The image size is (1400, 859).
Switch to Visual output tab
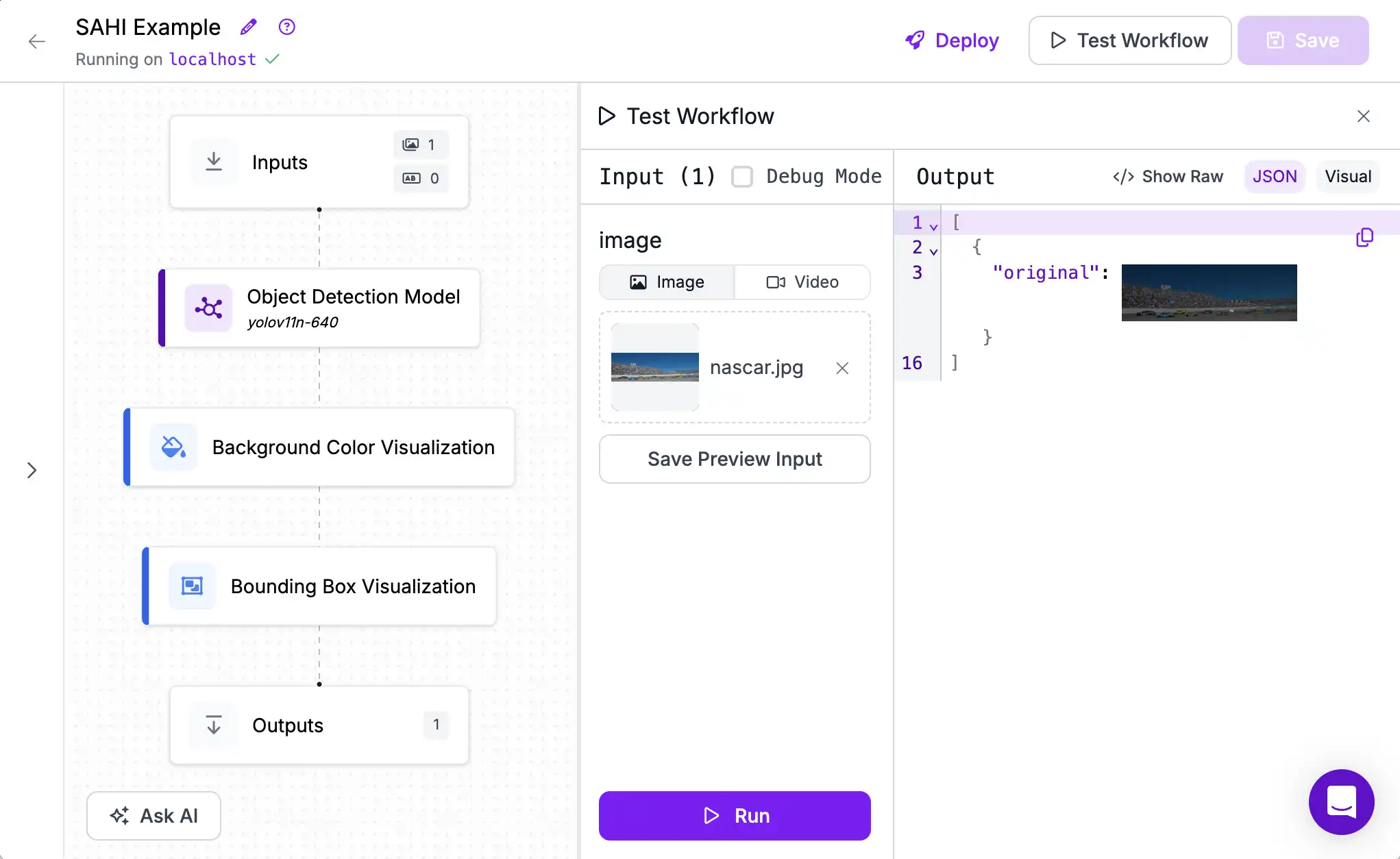[1349, 176]
